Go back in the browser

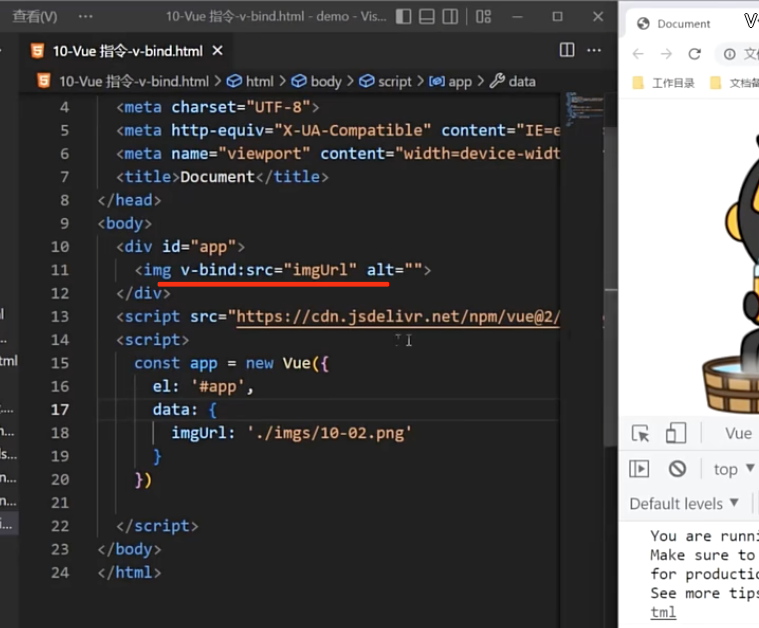click(638, 54)
